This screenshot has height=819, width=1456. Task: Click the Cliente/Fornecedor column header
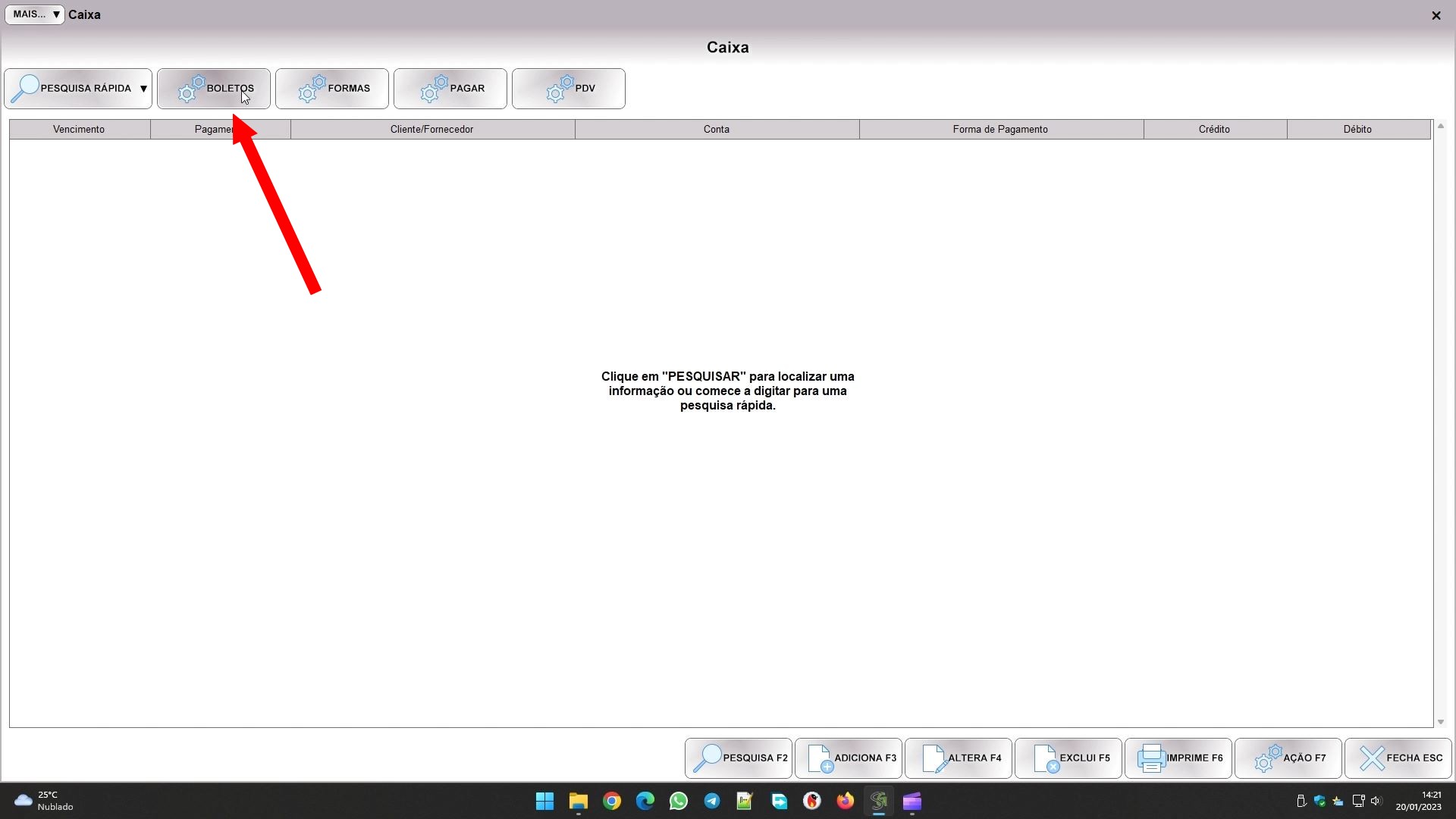[431, 130]
